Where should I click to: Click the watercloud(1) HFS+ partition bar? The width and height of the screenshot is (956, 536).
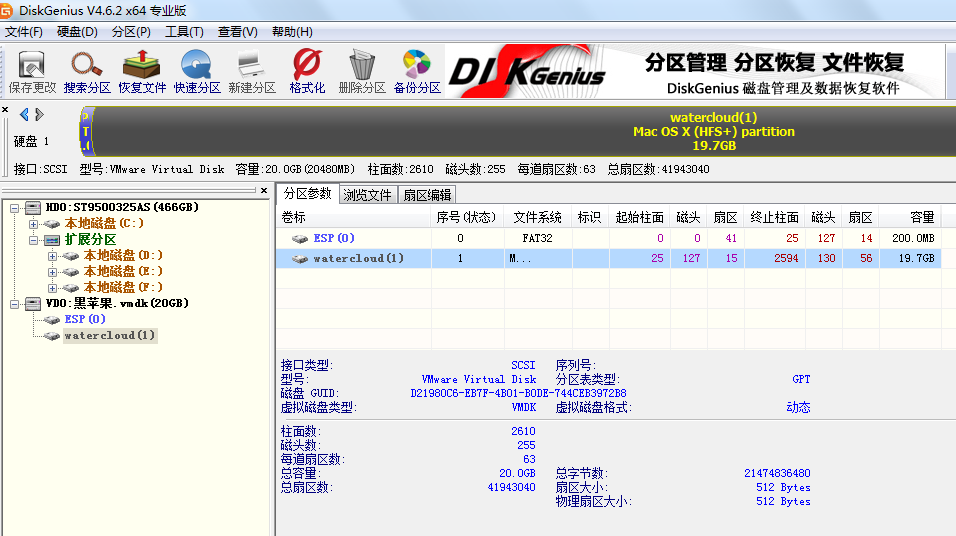click(x=524, y=131)
